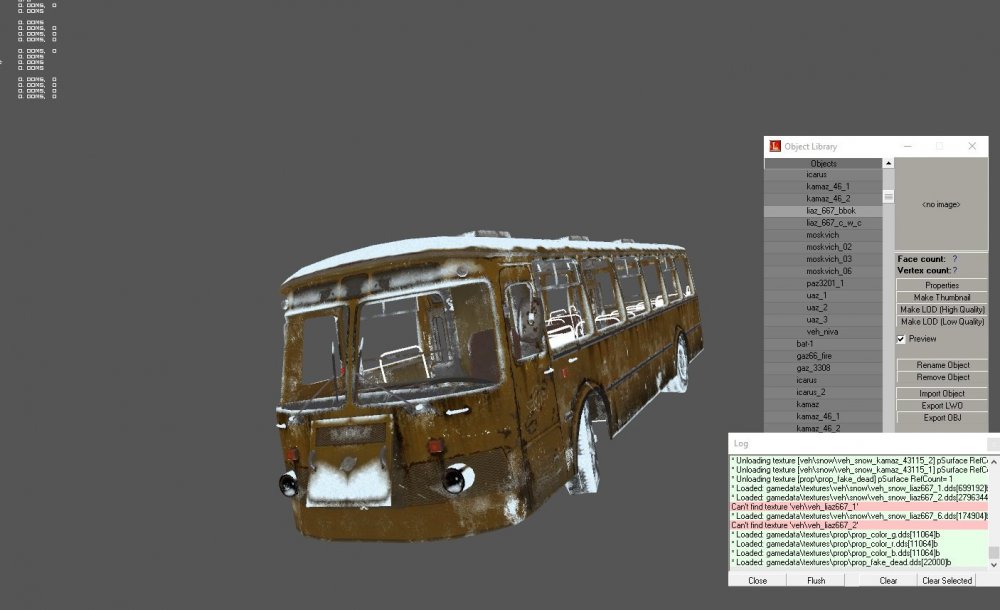Click Make Thumbnail
The image size is (1000, 610).
(x=941, y=296)
